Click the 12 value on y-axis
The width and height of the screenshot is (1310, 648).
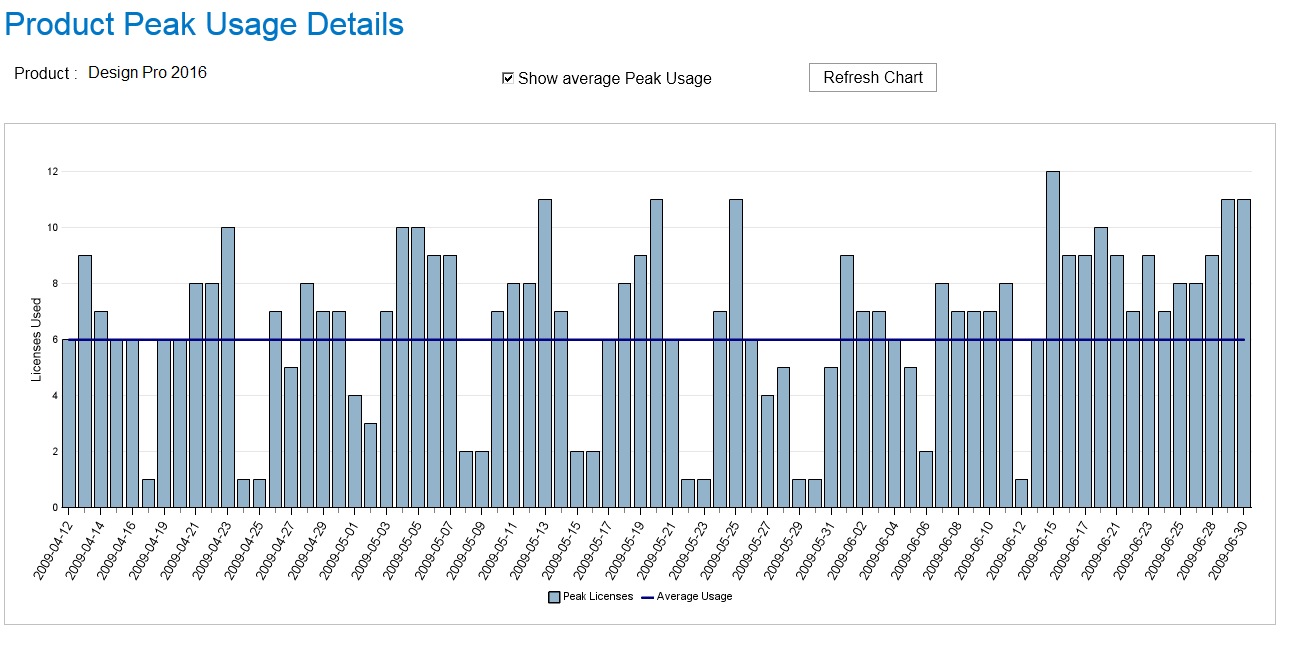(52, 172)
